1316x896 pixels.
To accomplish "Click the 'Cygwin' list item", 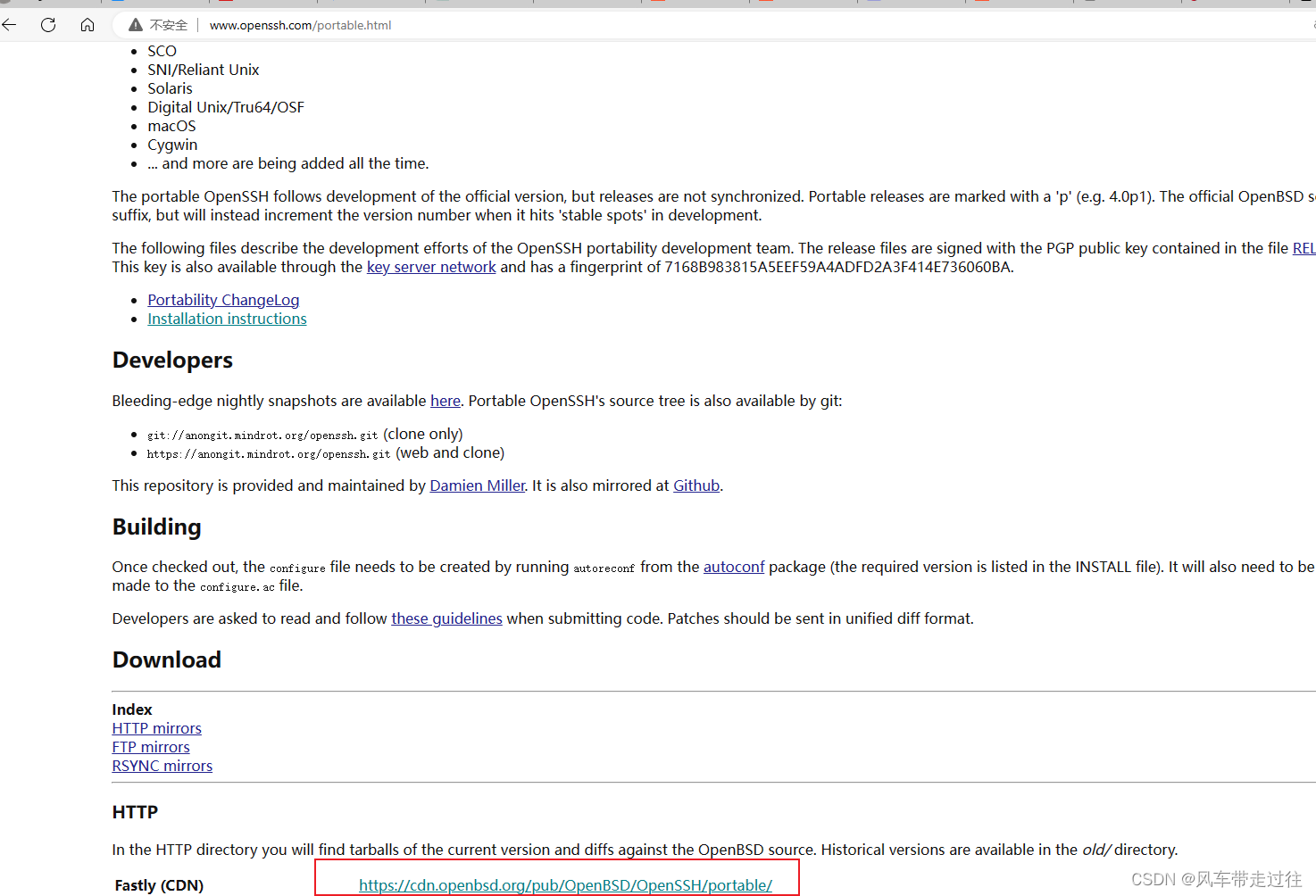I will pos(172,145).
